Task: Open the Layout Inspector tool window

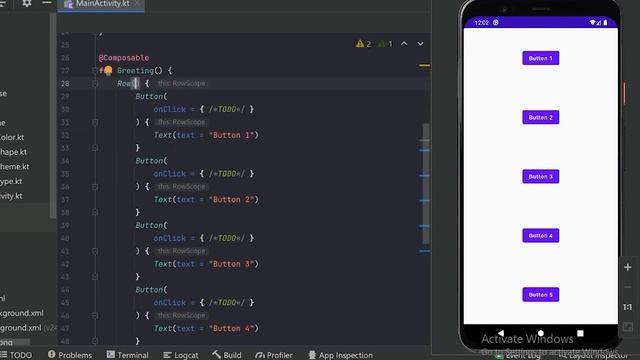Action: click(x=594, y=356)
